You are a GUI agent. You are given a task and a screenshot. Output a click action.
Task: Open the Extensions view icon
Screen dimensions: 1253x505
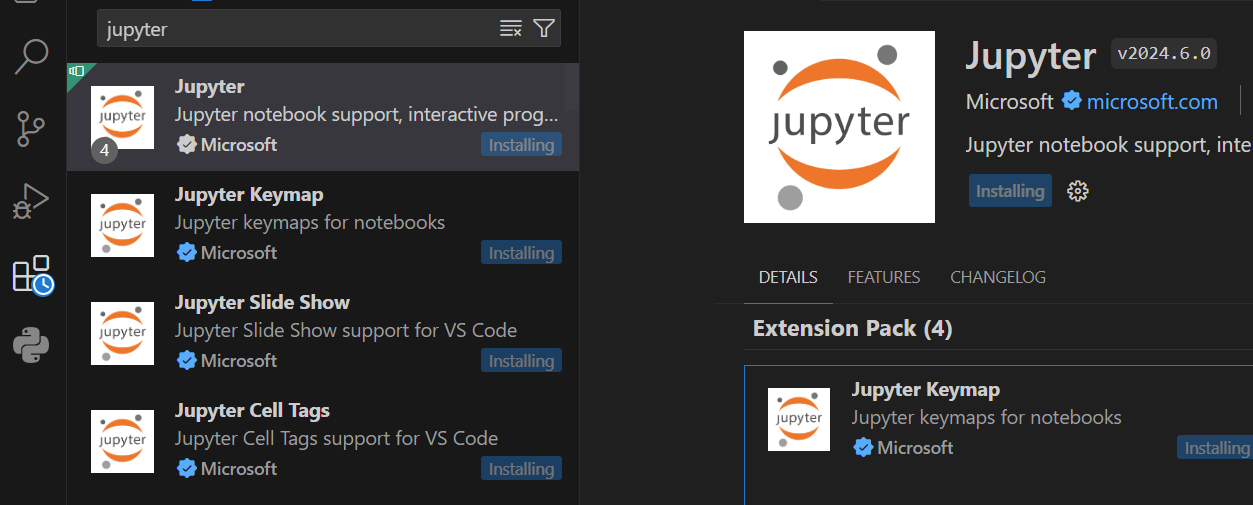[32, 274]
